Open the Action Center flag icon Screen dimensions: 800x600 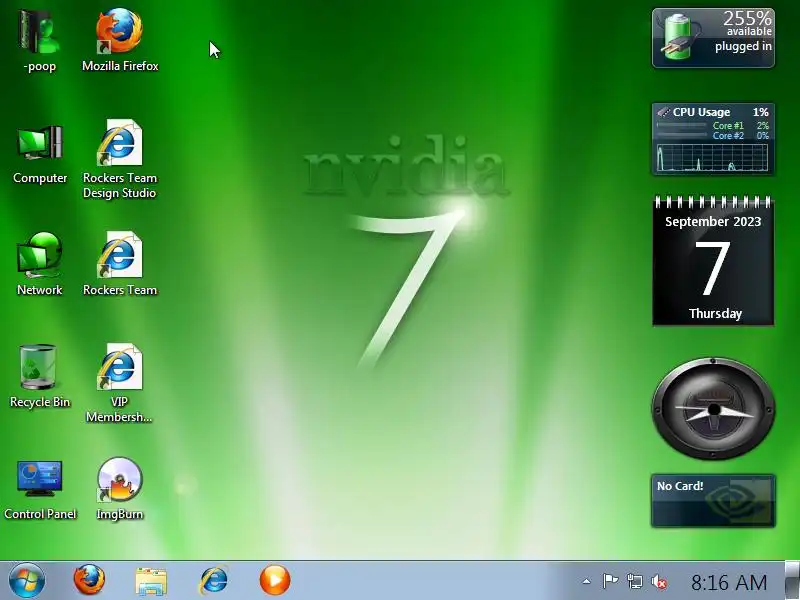[x=610, y=581]
